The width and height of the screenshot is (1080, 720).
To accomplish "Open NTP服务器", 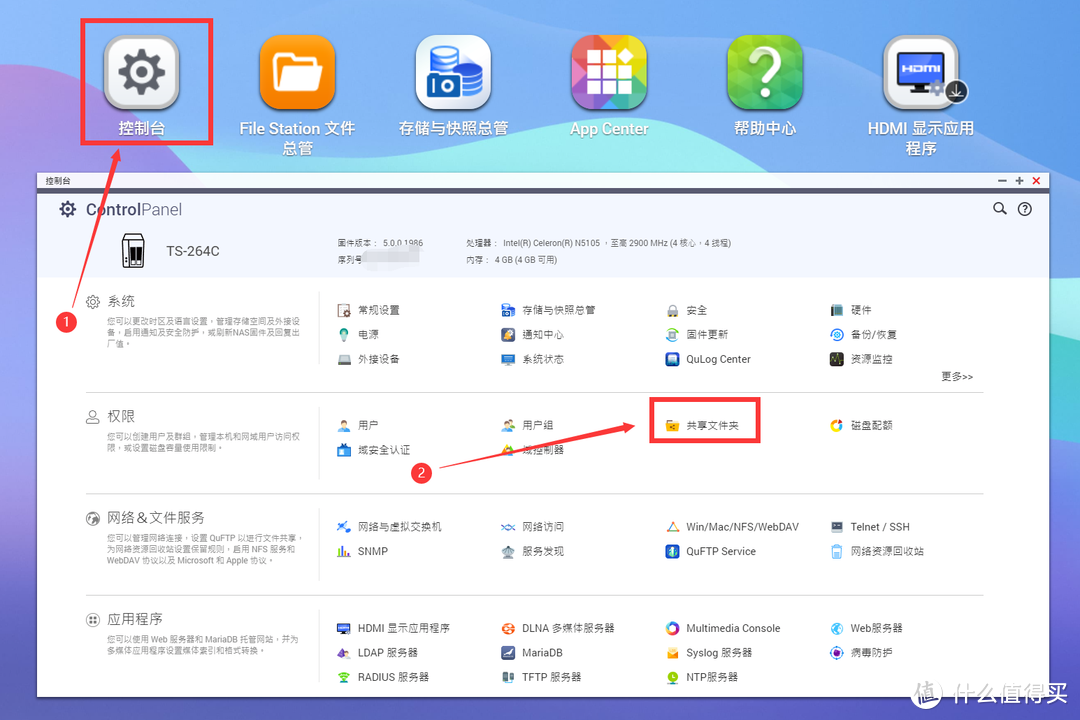I will tap(702, 677).
